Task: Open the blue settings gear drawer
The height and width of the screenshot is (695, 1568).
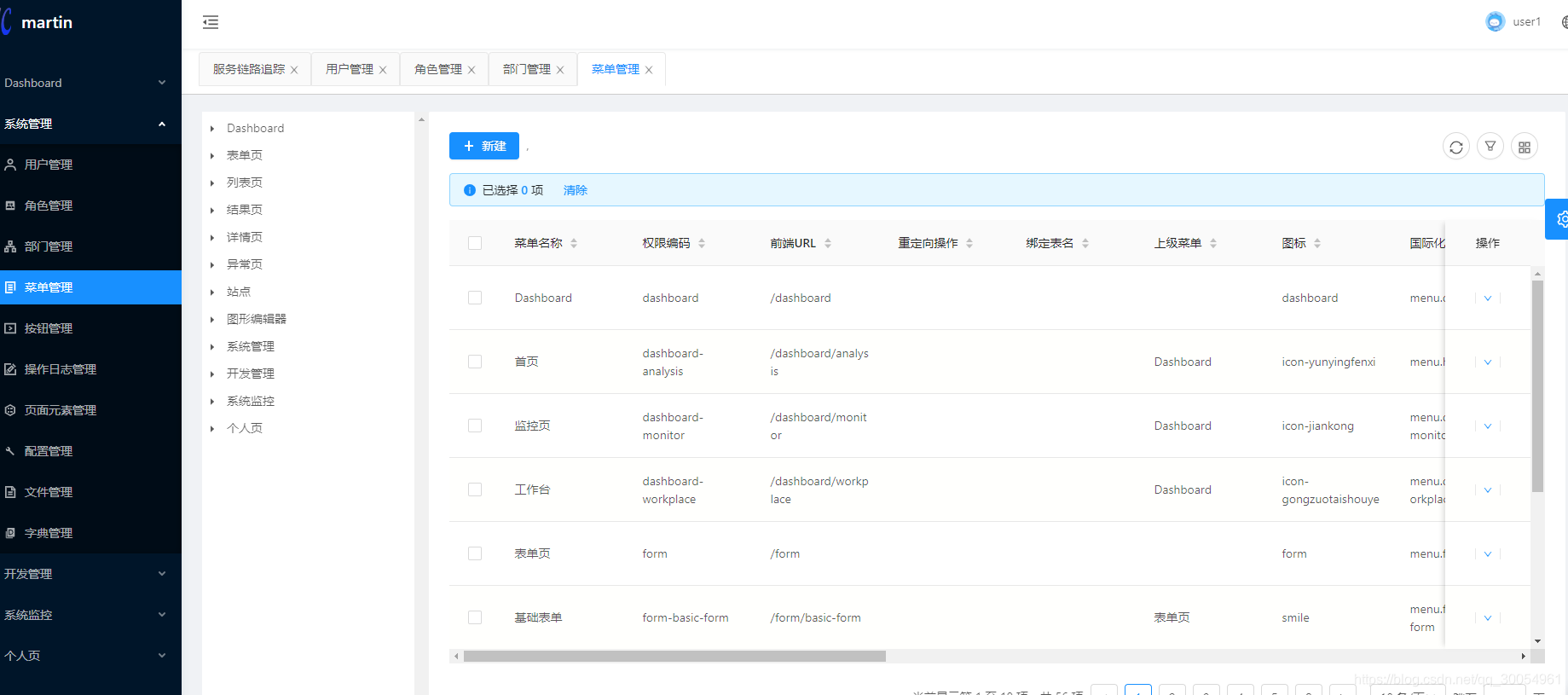Action: (x=1558, y=219)
